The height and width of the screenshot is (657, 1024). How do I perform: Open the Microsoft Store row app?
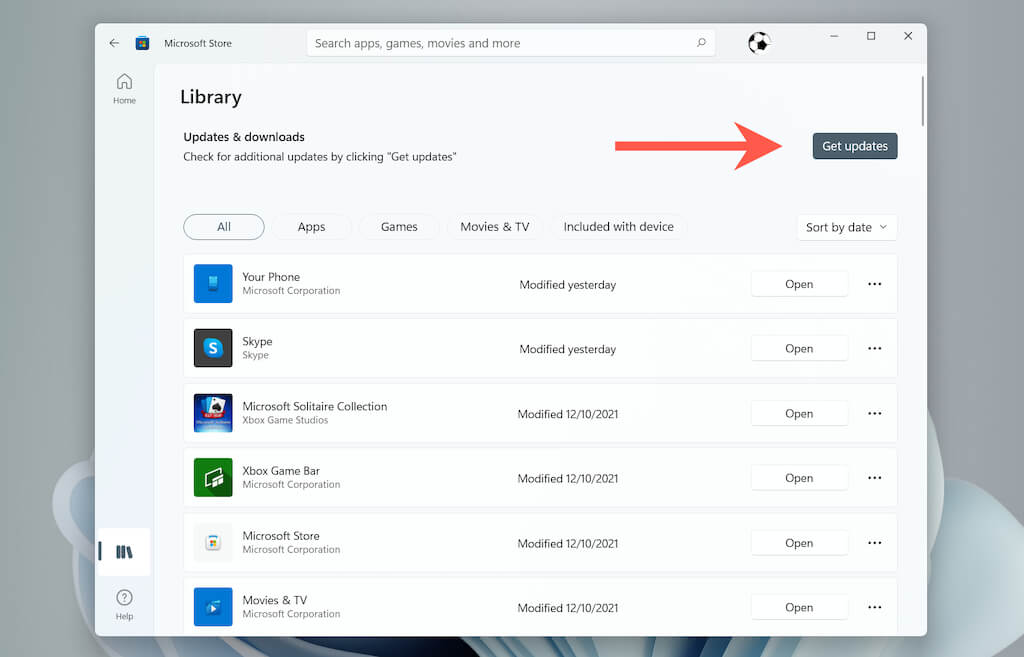point(799,543)
